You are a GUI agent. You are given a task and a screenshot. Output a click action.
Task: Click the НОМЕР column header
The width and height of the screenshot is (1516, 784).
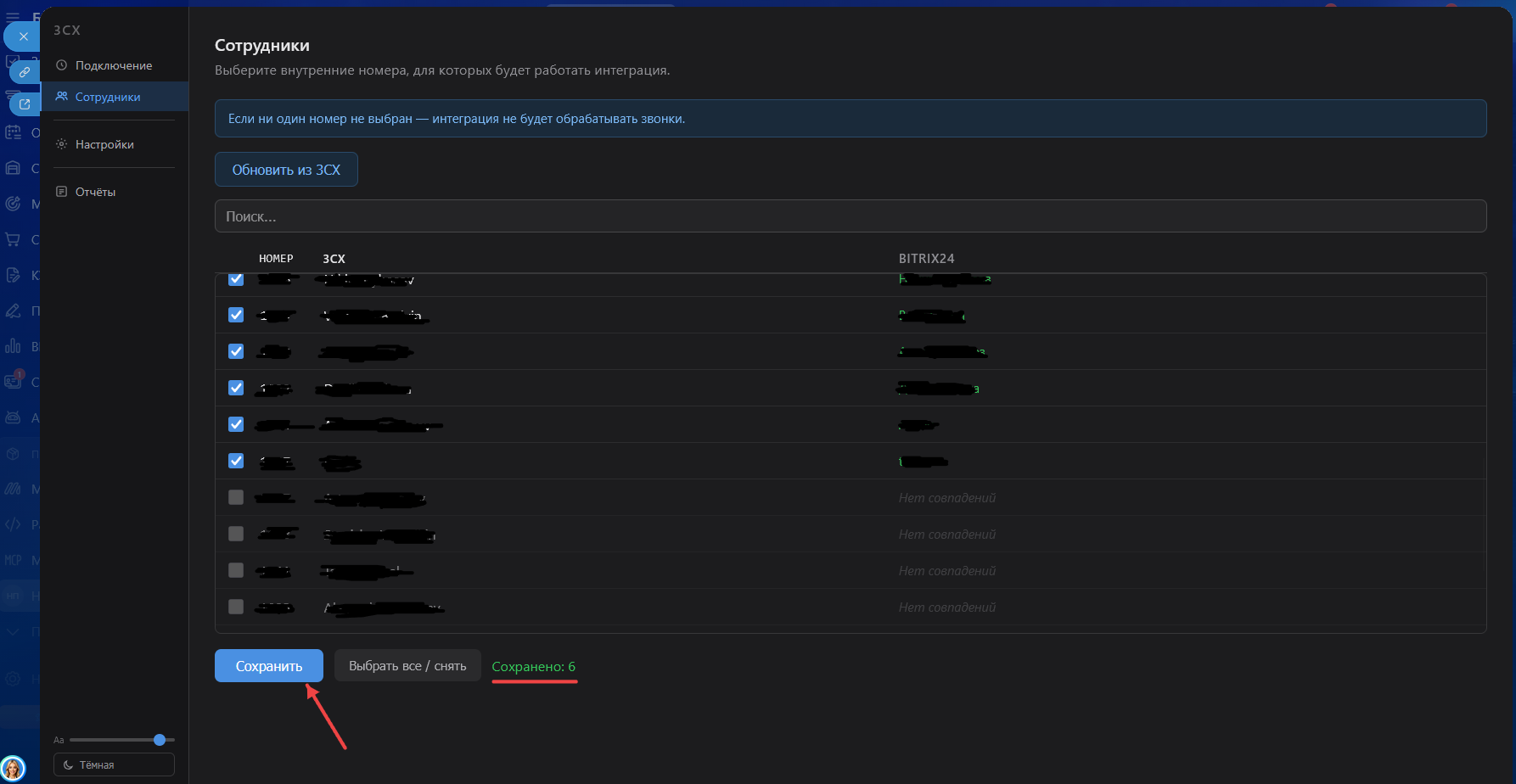click(276, 259)
